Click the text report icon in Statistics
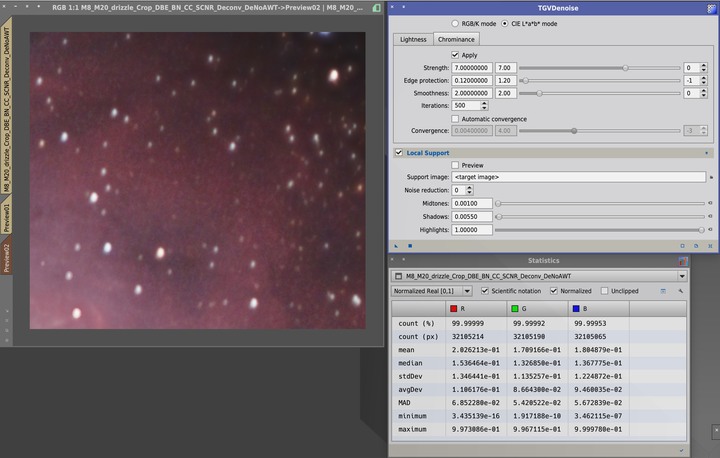 663,291
